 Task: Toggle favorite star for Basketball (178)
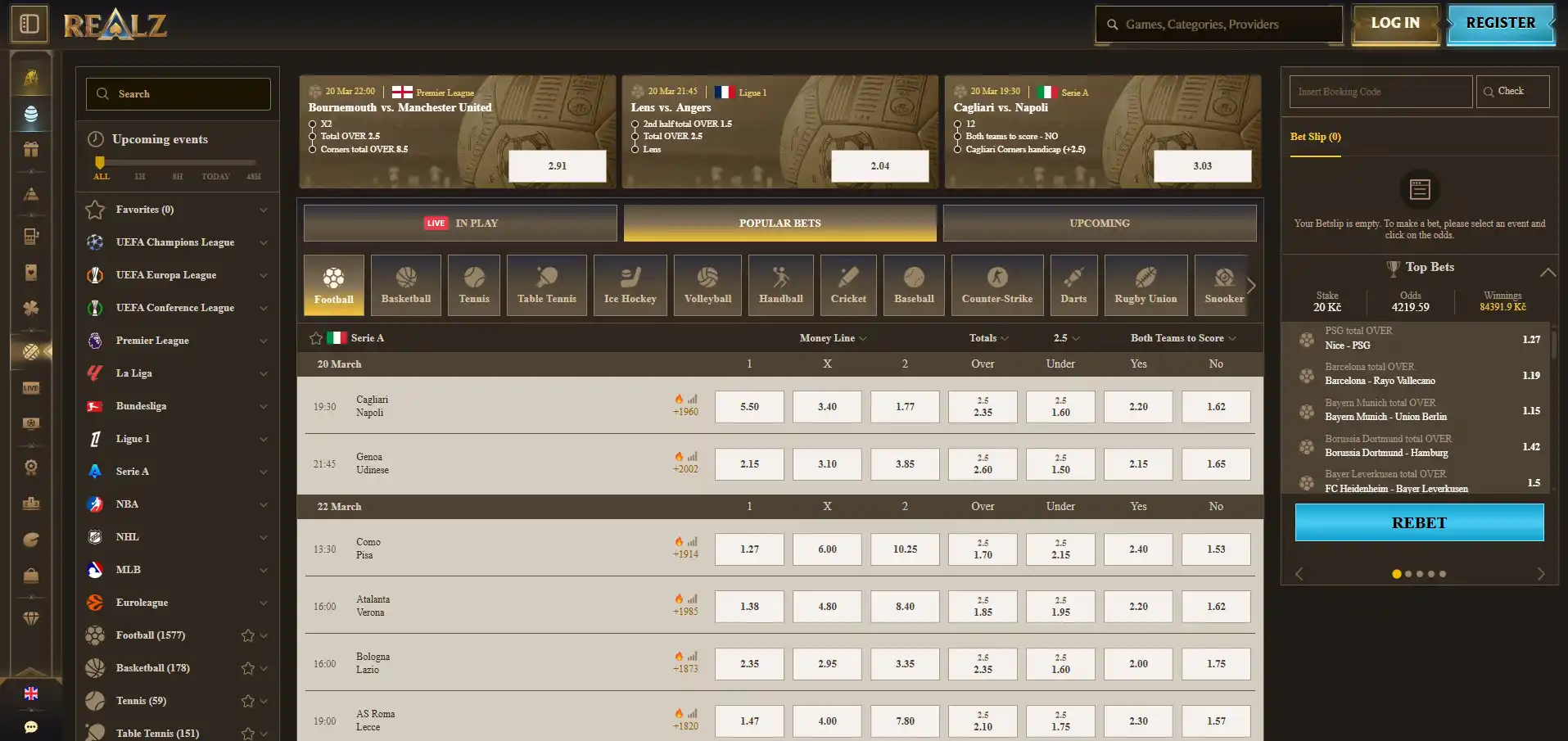click(248, 668)
